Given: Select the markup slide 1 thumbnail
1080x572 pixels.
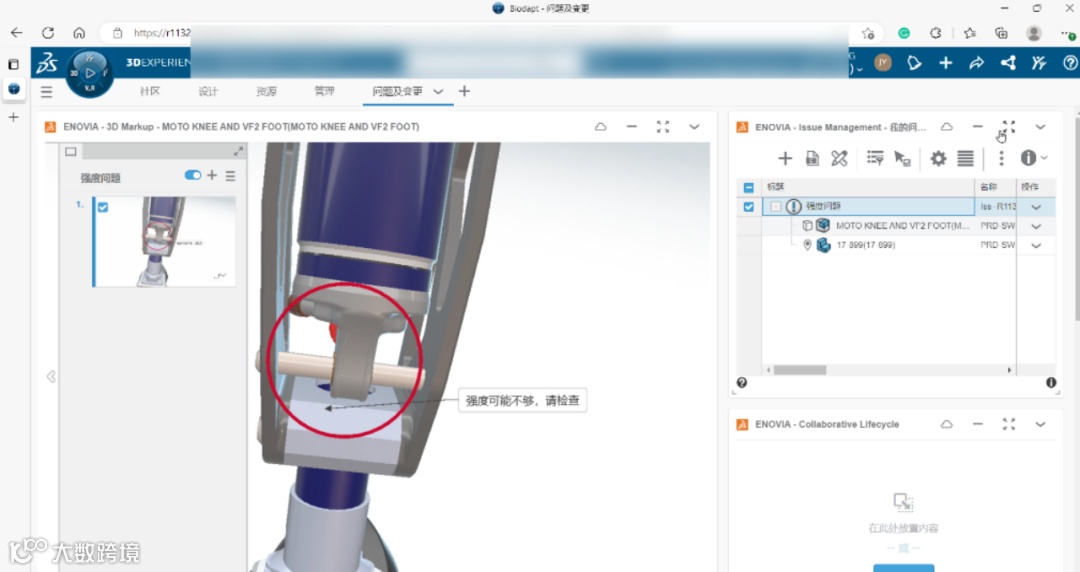Looking at the screenshot, I should point(165,241).
